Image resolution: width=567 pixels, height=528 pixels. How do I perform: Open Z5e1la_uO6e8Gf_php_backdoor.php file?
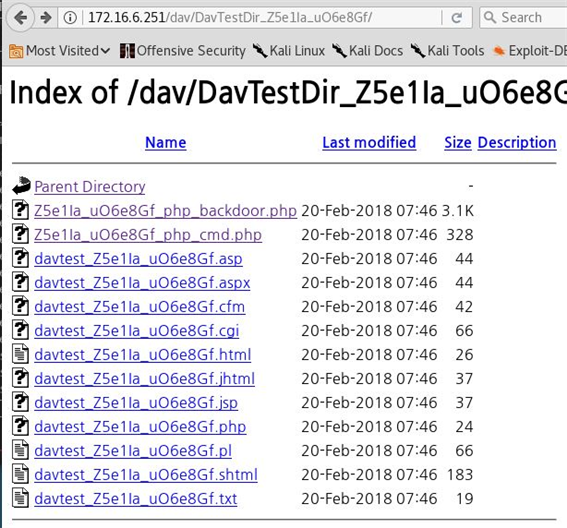[166, 211]
